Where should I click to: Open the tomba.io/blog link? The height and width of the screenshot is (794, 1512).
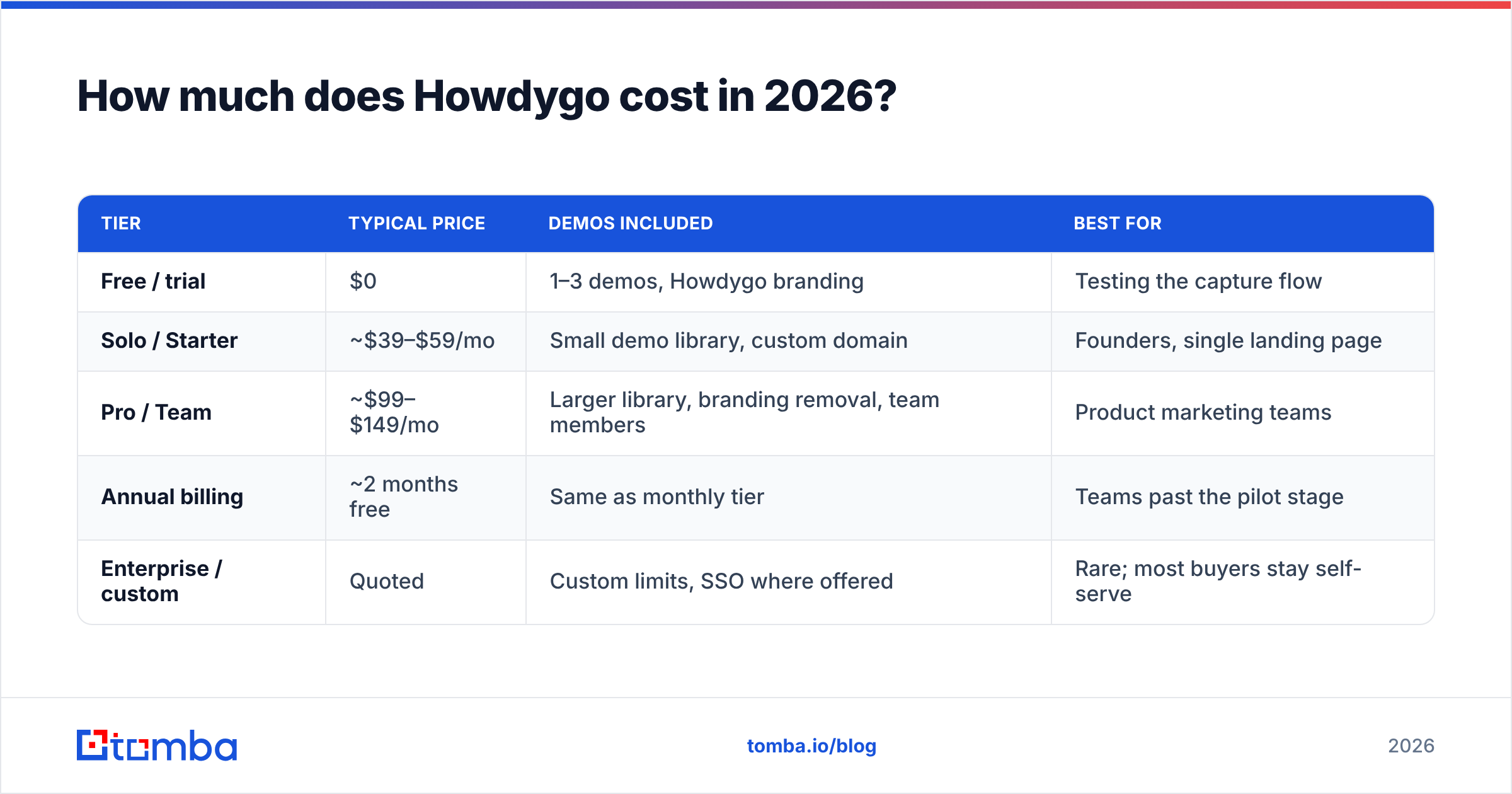(x=811, y=746)
